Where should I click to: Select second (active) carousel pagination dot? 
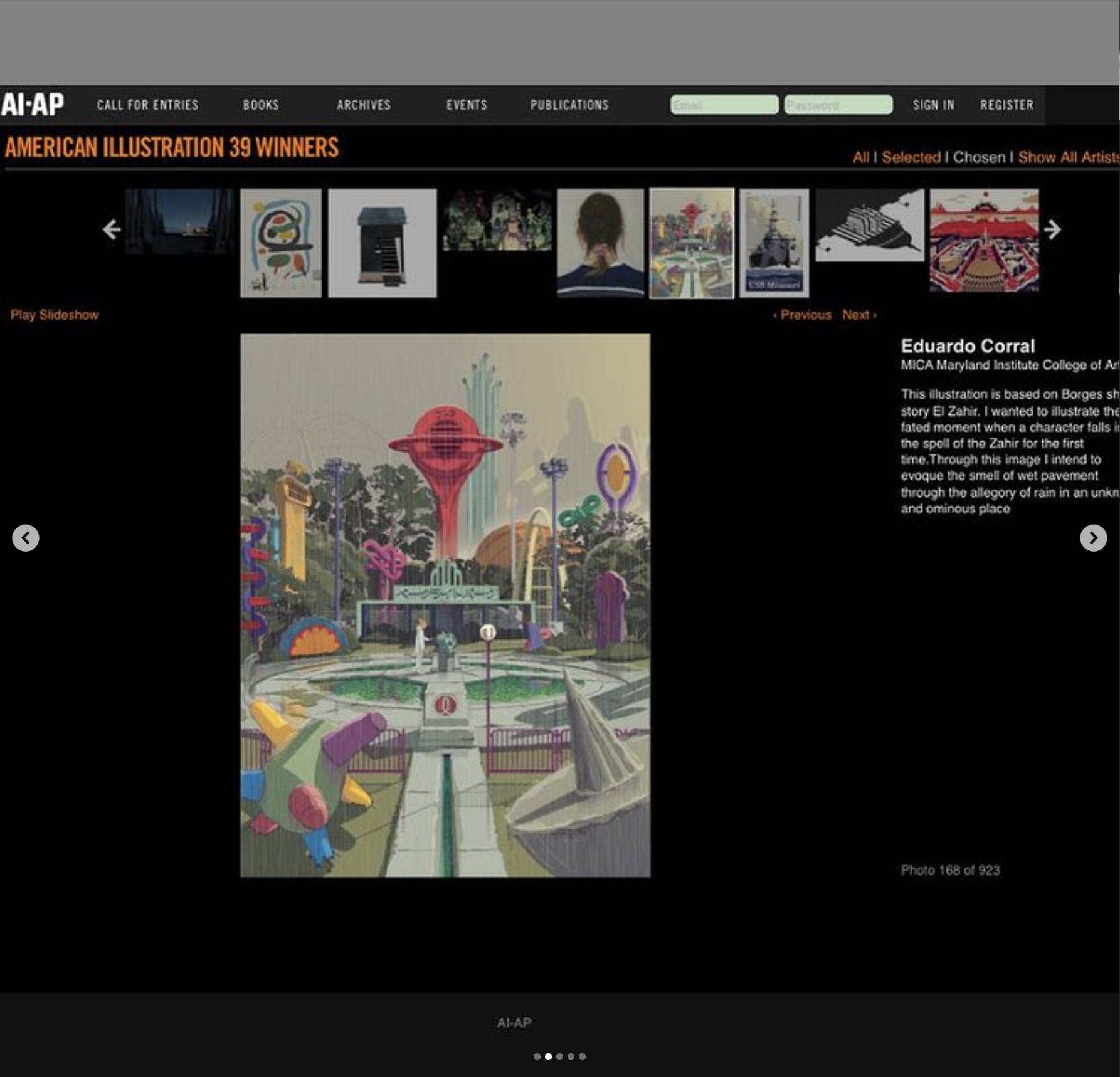point(548,1056)
